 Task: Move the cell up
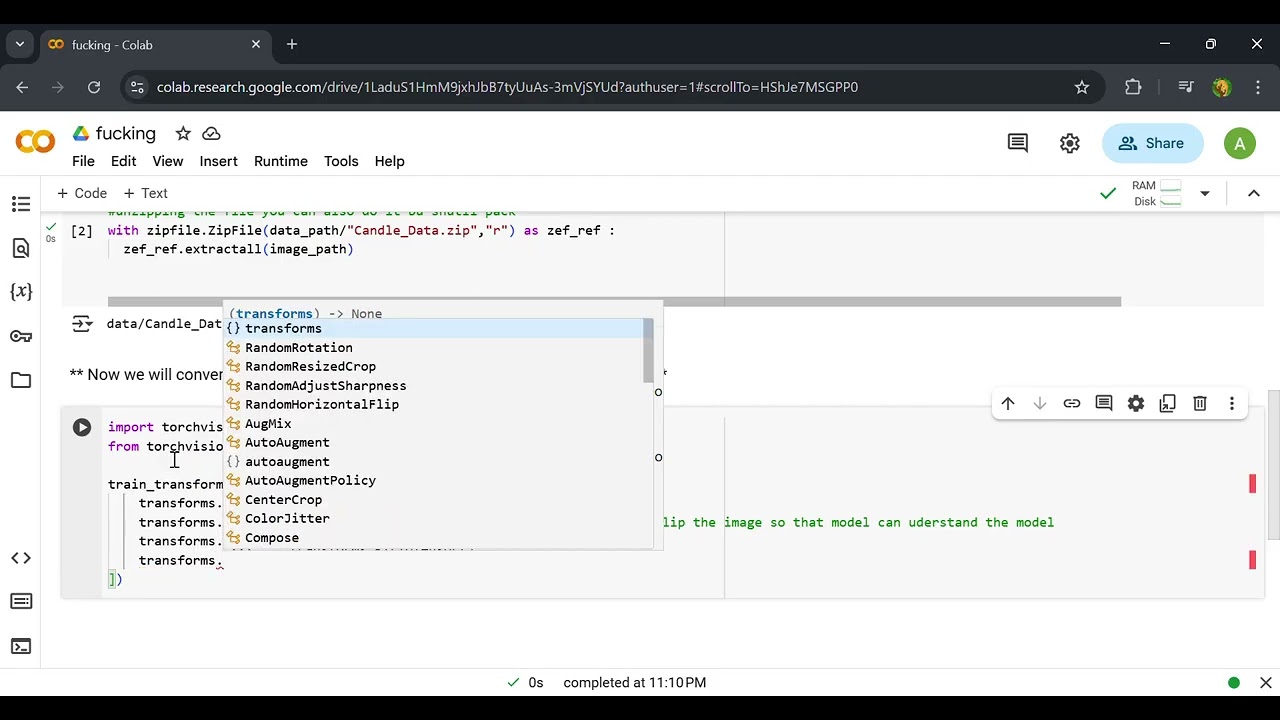click(1008, 403)
